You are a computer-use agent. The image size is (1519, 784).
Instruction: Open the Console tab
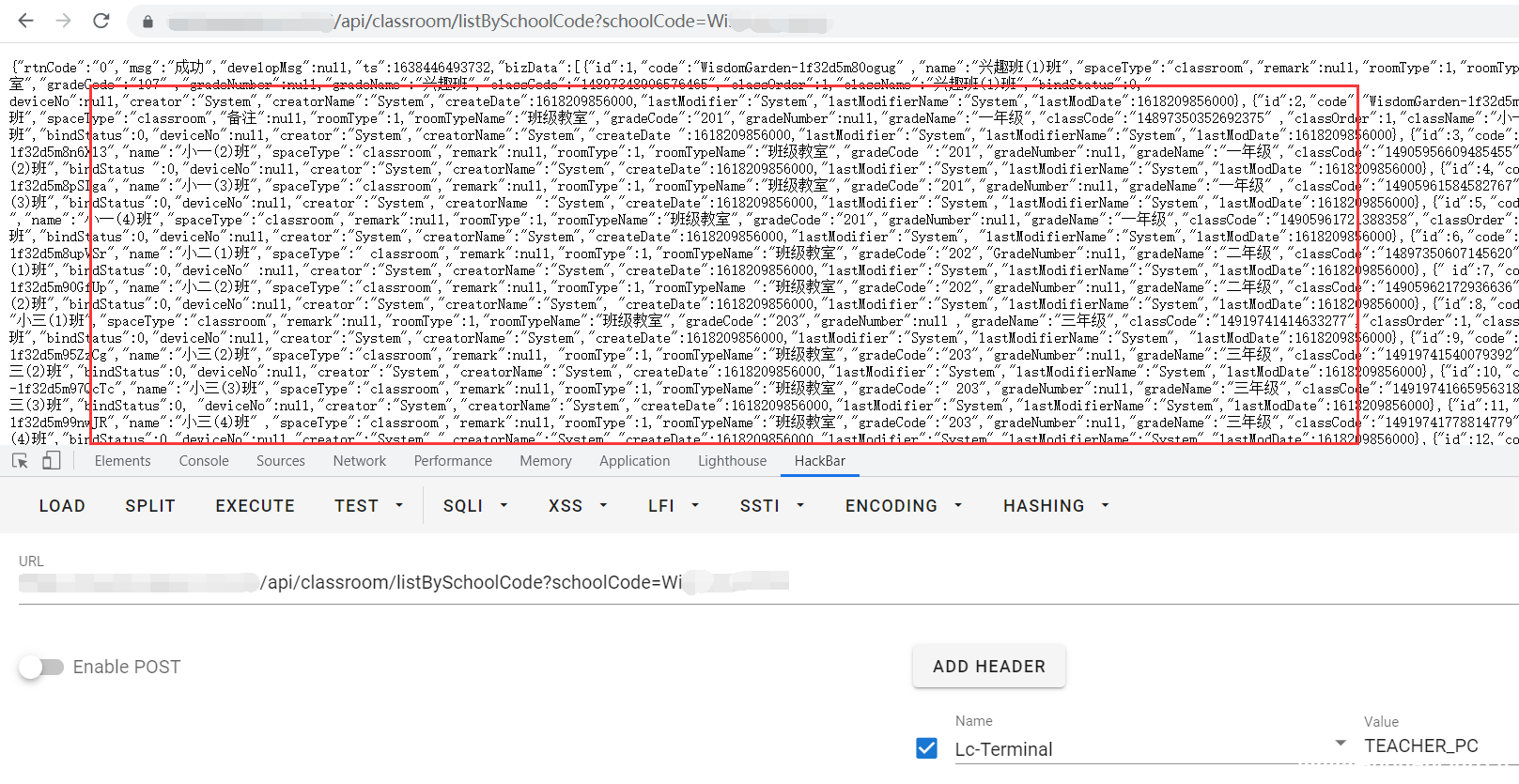(x=204, y=461)
